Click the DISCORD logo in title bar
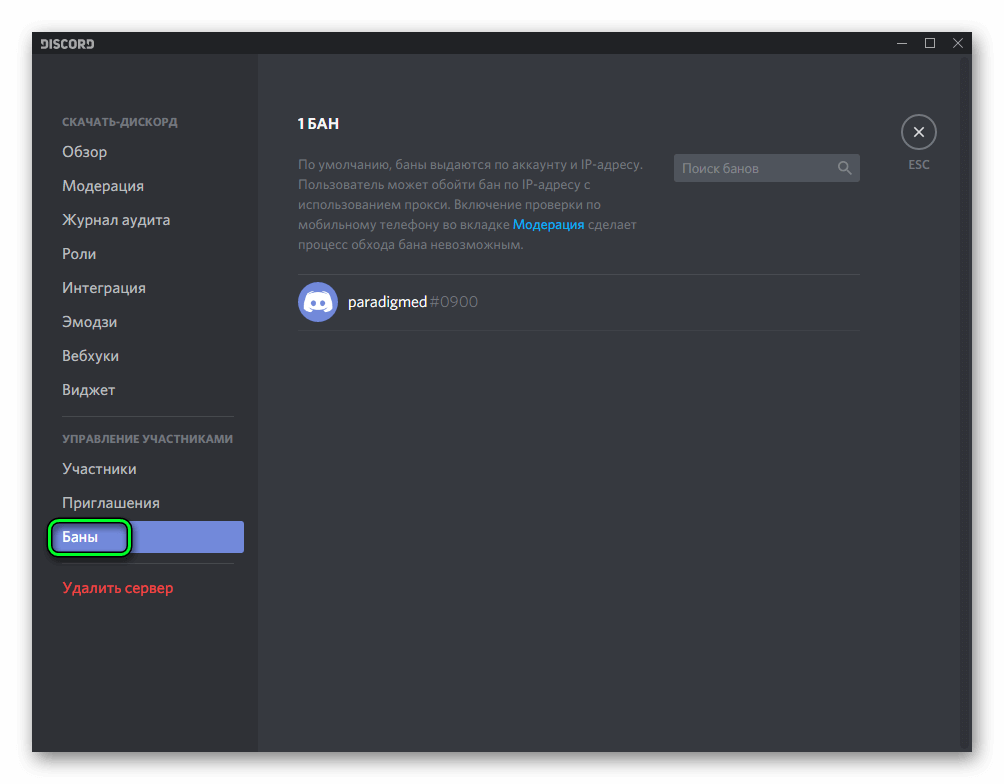This screenshot has width=1004, height=784. tap(67, 44)
